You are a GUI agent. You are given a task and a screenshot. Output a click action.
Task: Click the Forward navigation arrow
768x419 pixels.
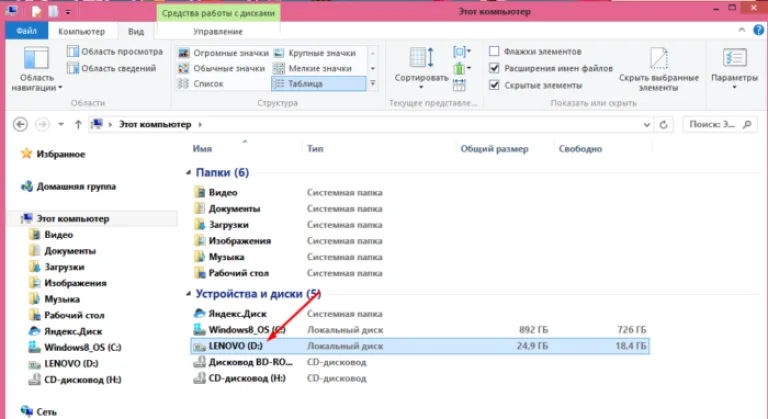tap(42, 124)
